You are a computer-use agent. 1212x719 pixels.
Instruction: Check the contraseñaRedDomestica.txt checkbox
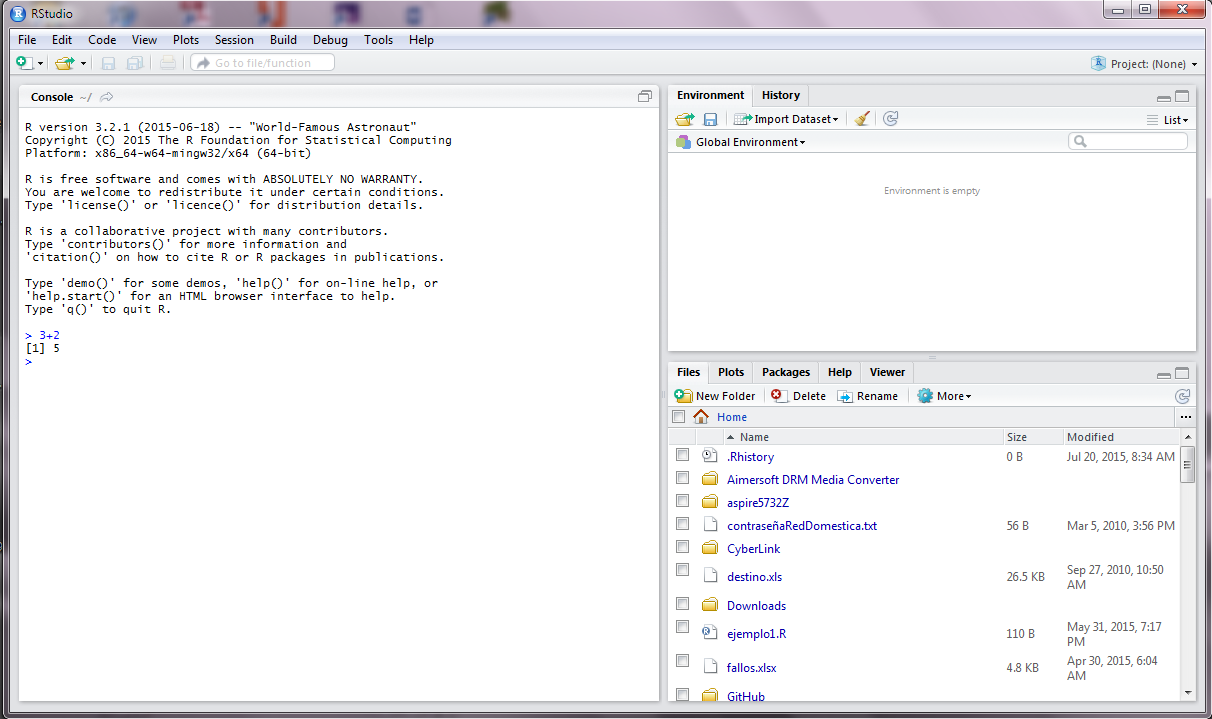(682, 524)
